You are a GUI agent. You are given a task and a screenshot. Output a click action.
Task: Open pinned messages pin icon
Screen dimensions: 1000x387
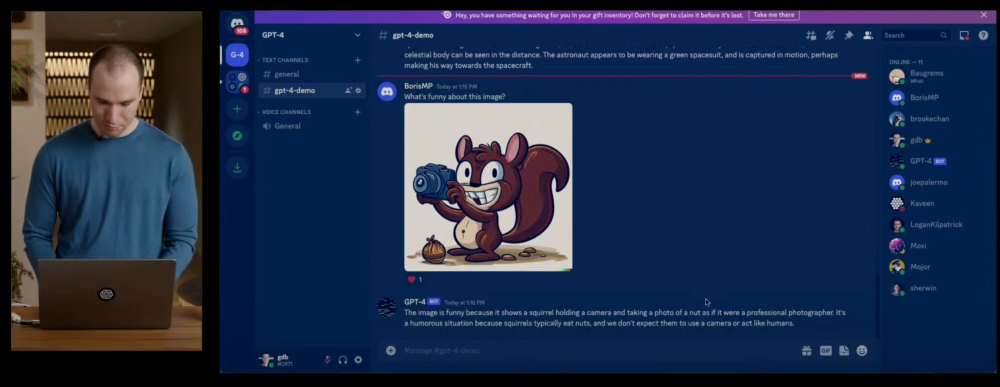tap(849, 36)
